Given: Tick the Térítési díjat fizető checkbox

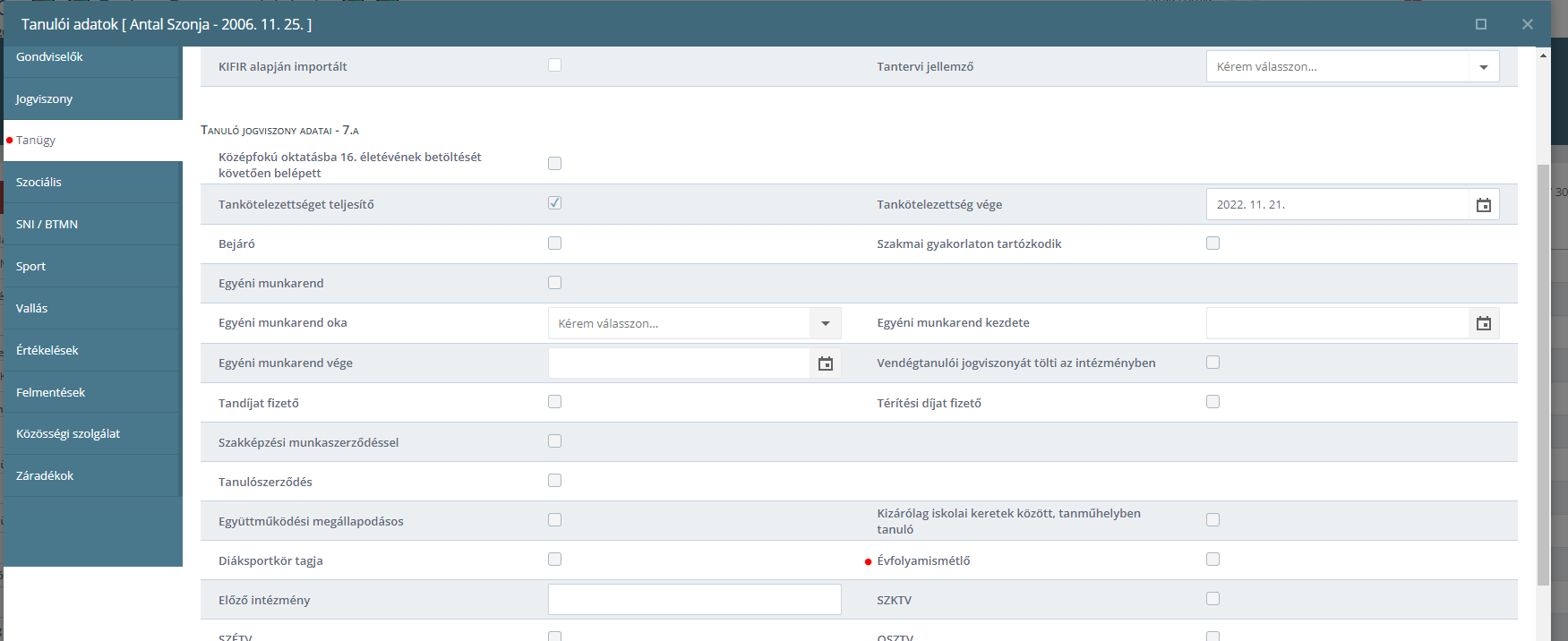Looking at the screenshot, I should (1212, 402).
